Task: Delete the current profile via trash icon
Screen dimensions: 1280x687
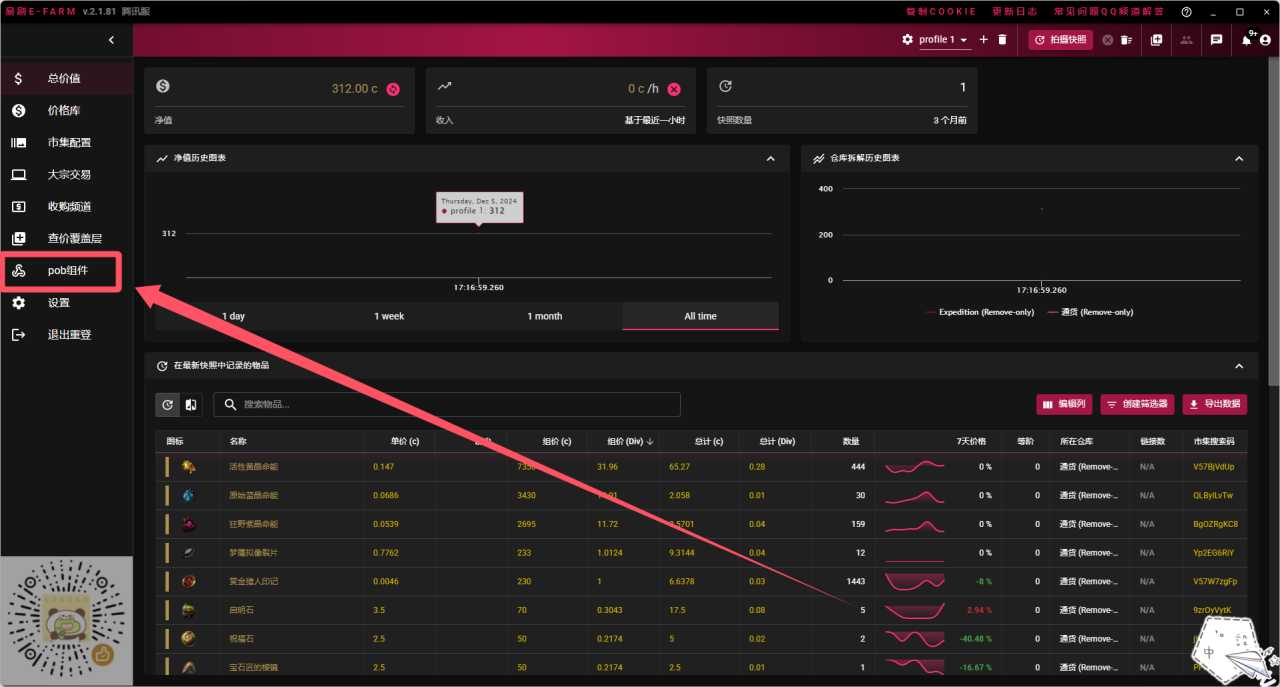Action: click(1002, 40)
